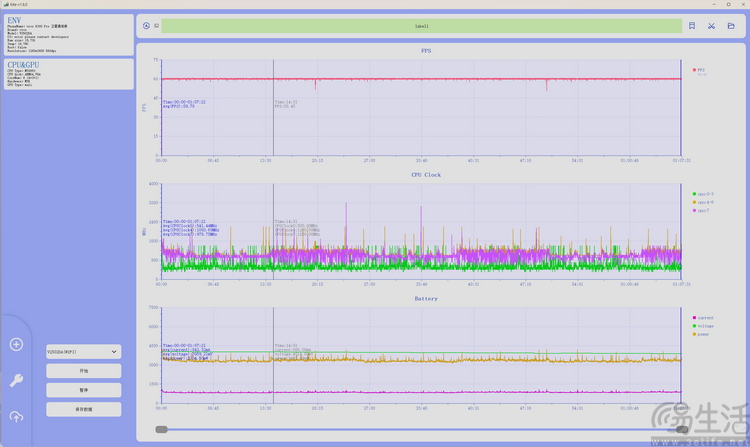Select the scissors cut icon
Image resolution: width=750 pixels, height=447 pixels.
click(712, 26)
